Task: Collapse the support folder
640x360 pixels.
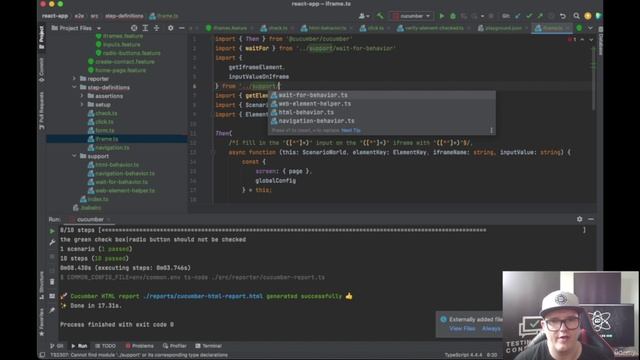Action: [74, 156]
